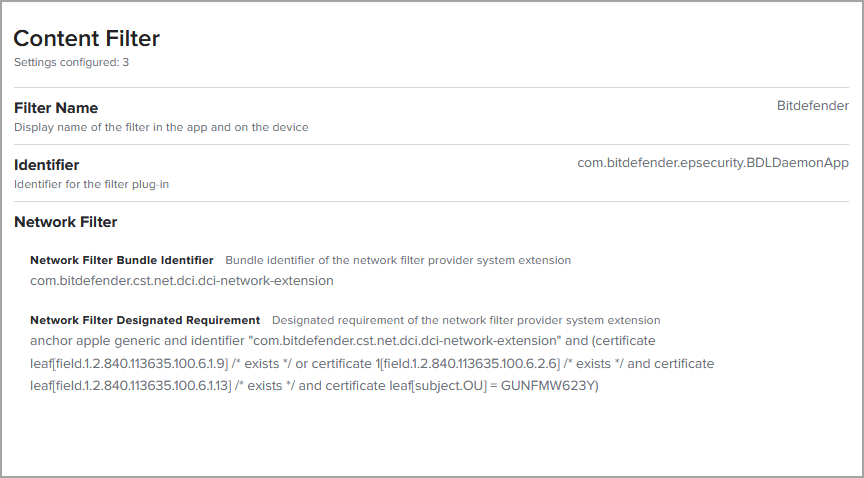Image resolution: width=864 pixels, height=478 pixels.
Task: Select the Identifier setting label
Action: pyautogui.click(x=46, y=164)
